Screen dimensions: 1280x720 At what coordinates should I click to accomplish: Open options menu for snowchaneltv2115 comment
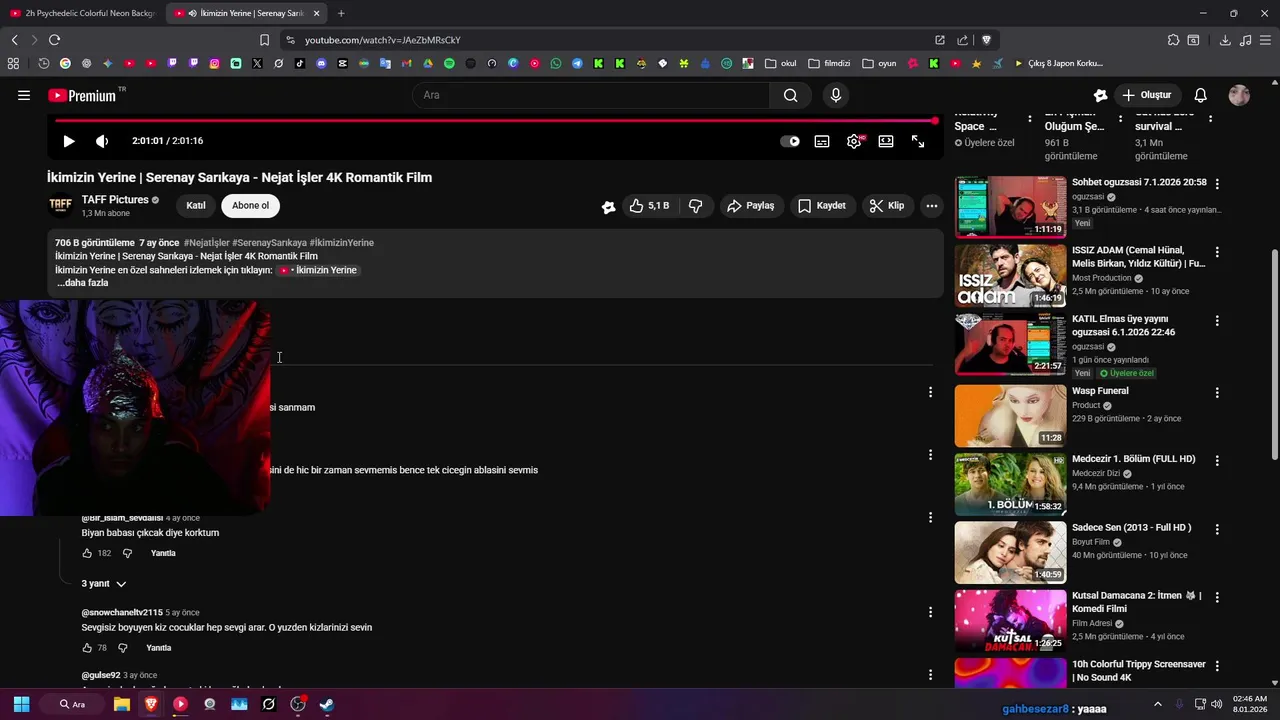click(930, 612)
